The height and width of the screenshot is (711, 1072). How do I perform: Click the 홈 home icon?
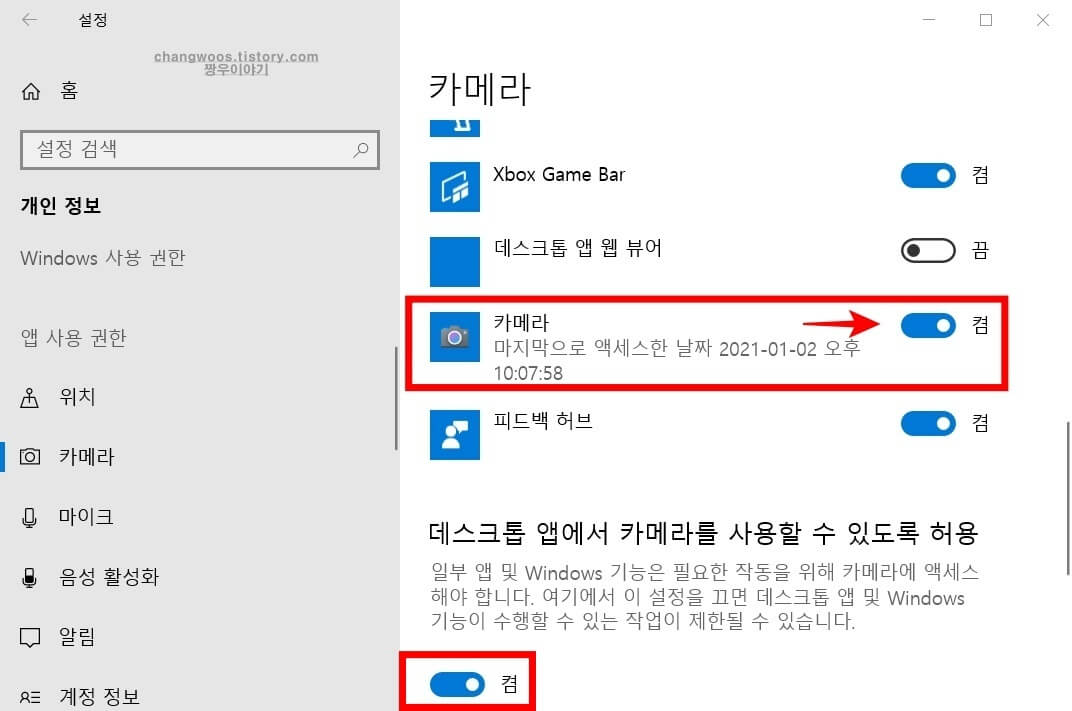[32, 91]
